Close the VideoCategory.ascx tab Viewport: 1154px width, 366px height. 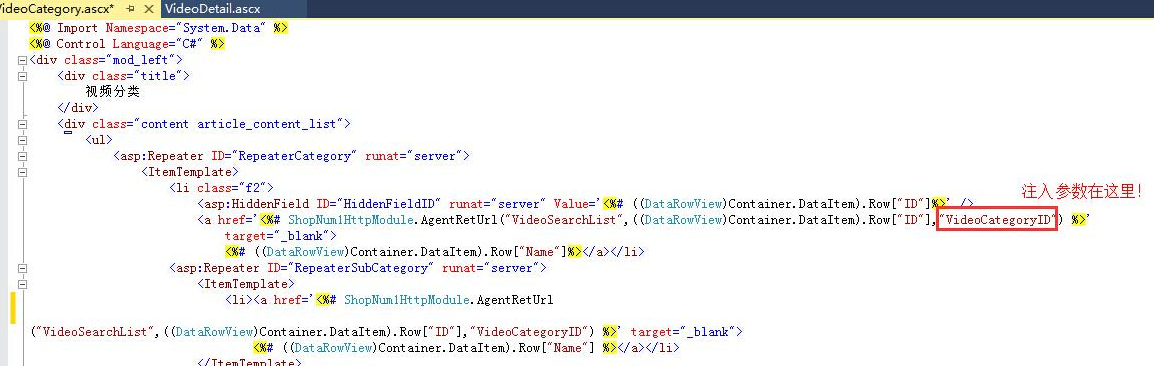click(x=147, y=9)
